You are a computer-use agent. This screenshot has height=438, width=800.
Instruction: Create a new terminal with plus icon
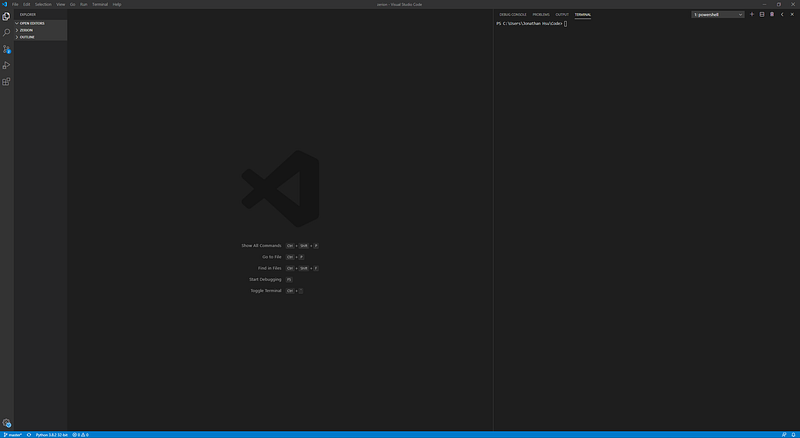click(x=752, y=14)
